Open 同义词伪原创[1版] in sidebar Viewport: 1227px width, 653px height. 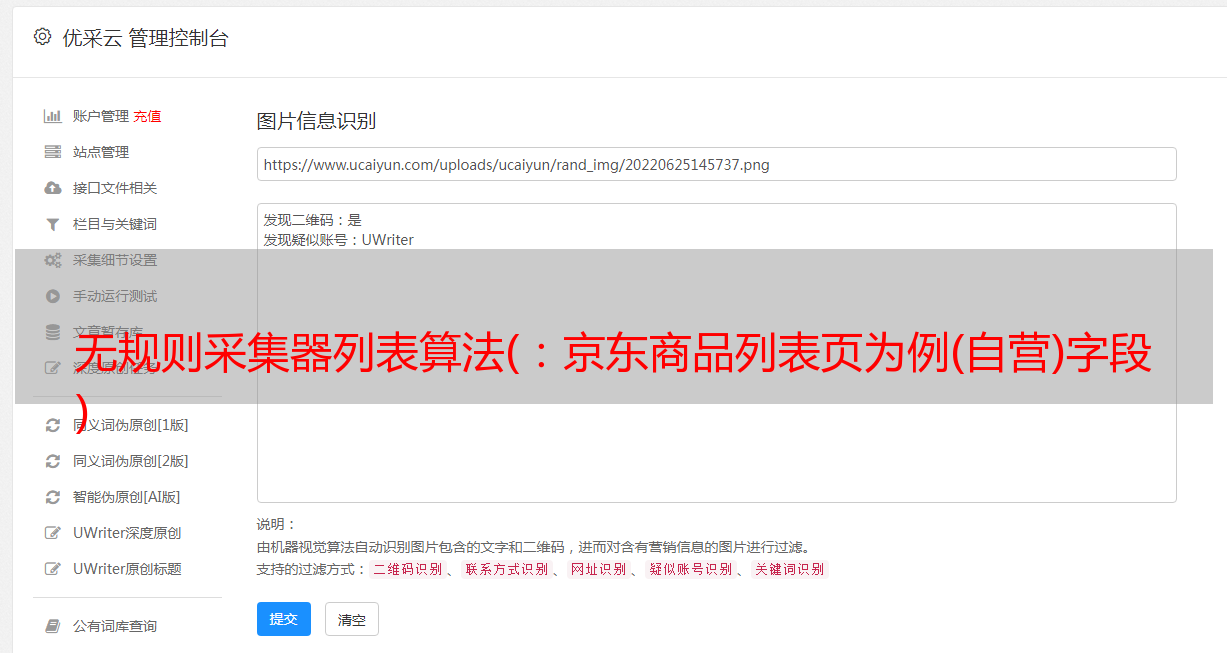[130, 425]
